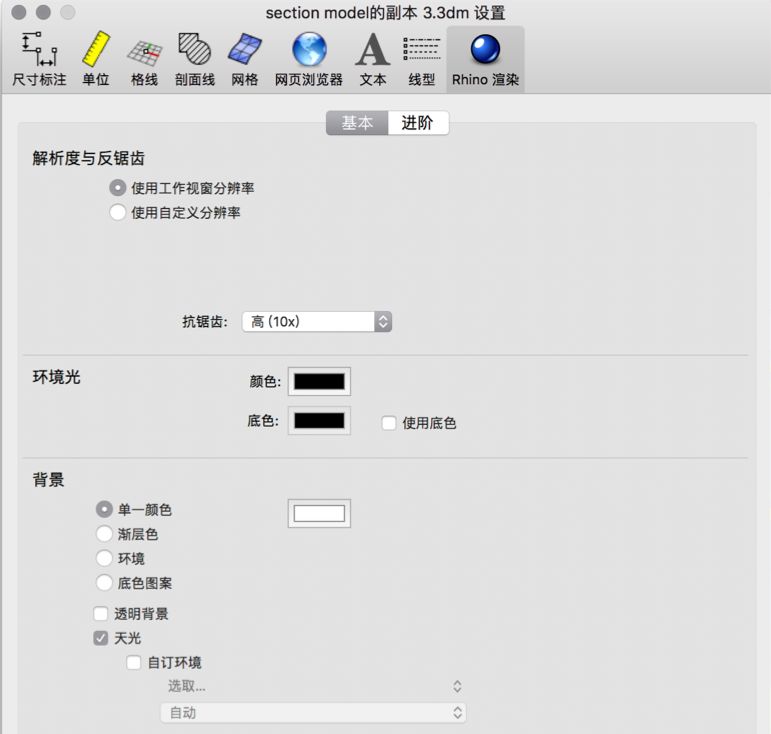Select 底色图案 background option
Image resolution: width=771 pixels, height=734 pixels.
point(104,583)
